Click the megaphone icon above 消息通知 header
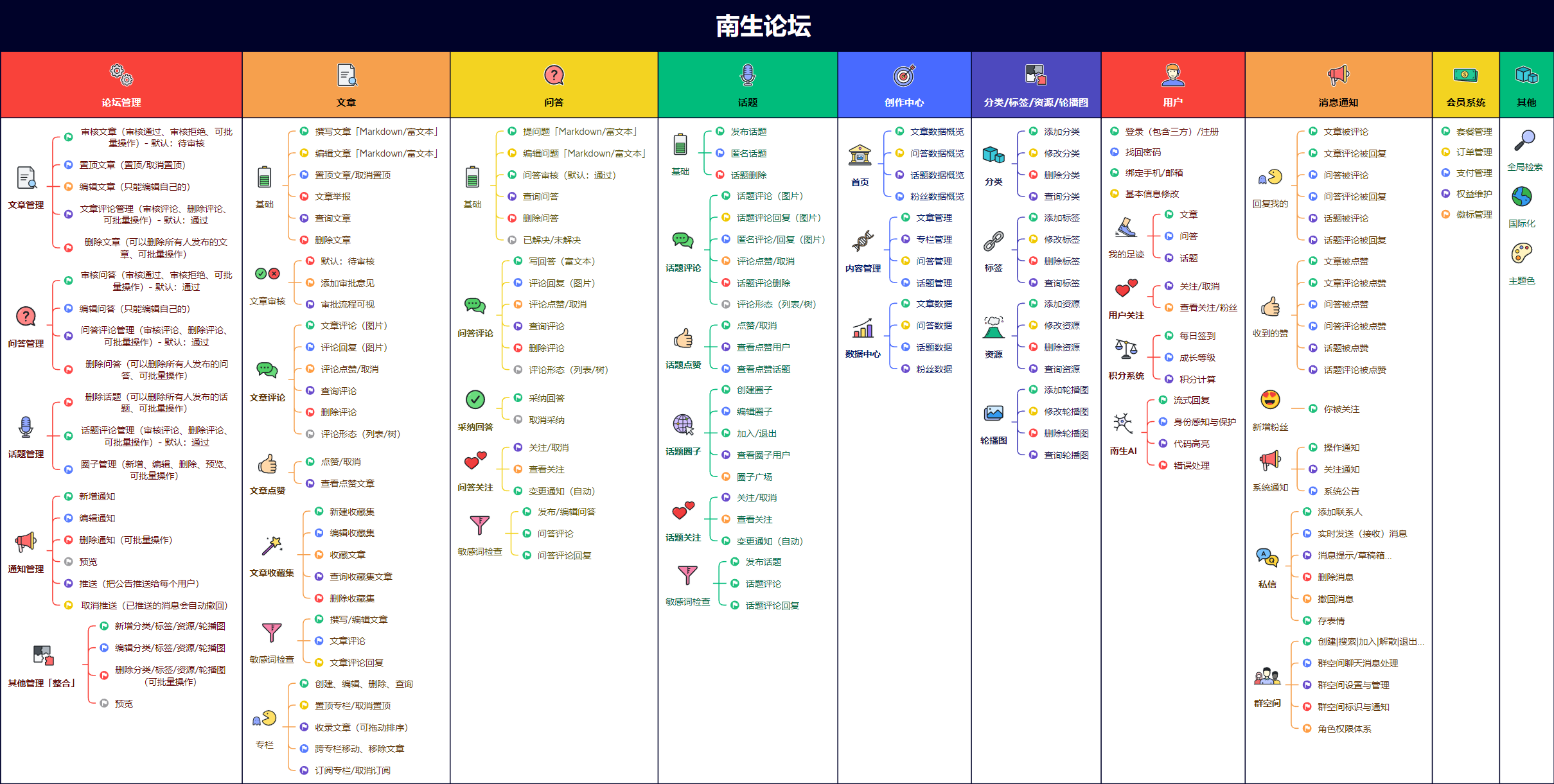Viewport: 1554px width, 784px height. tap(1338, 75)
